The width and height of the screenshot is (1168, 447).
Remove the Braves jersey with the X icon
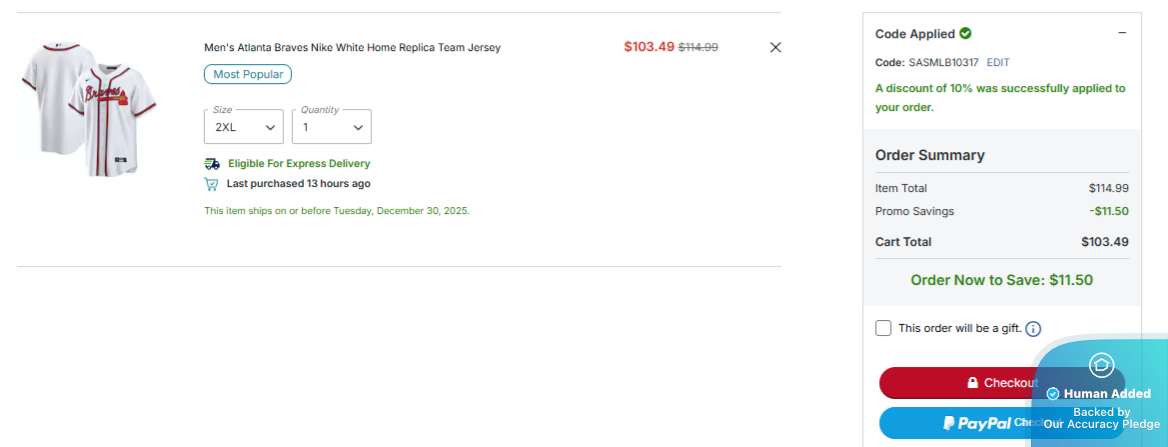[775, 47]
